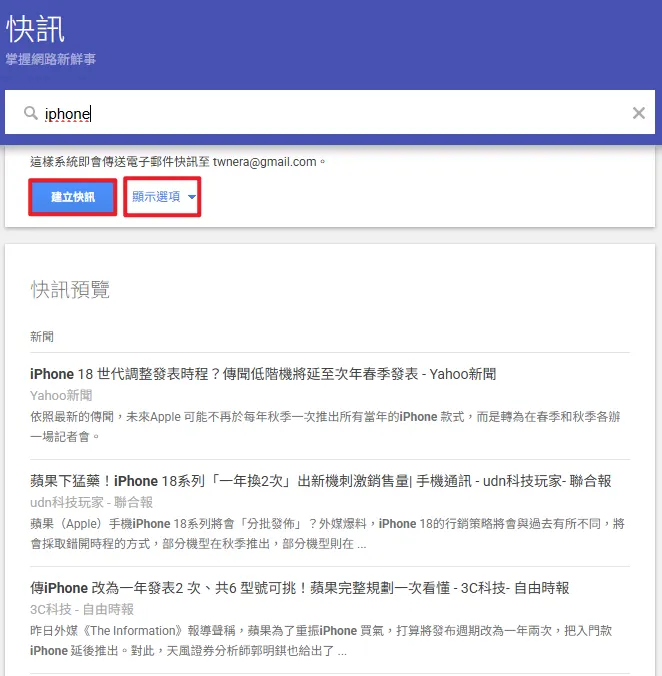Click the 新聞 section label
Viewport: 662px width, 676px height.
coord(42,336)
